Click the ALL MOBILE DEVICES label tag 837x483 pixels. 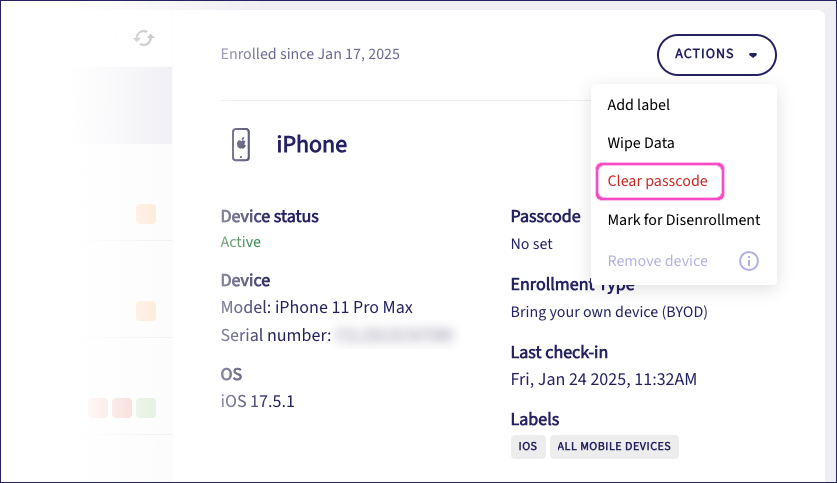pos(614,446)
